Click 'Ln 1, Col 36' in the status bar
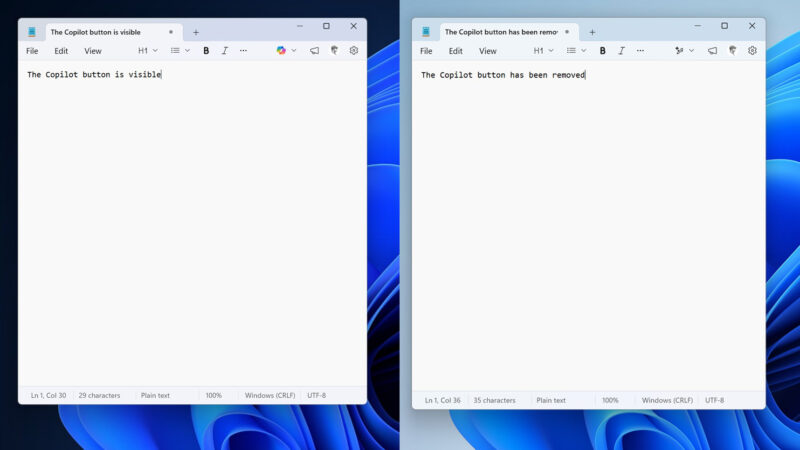The image size is (800, 450). (443, 401)
